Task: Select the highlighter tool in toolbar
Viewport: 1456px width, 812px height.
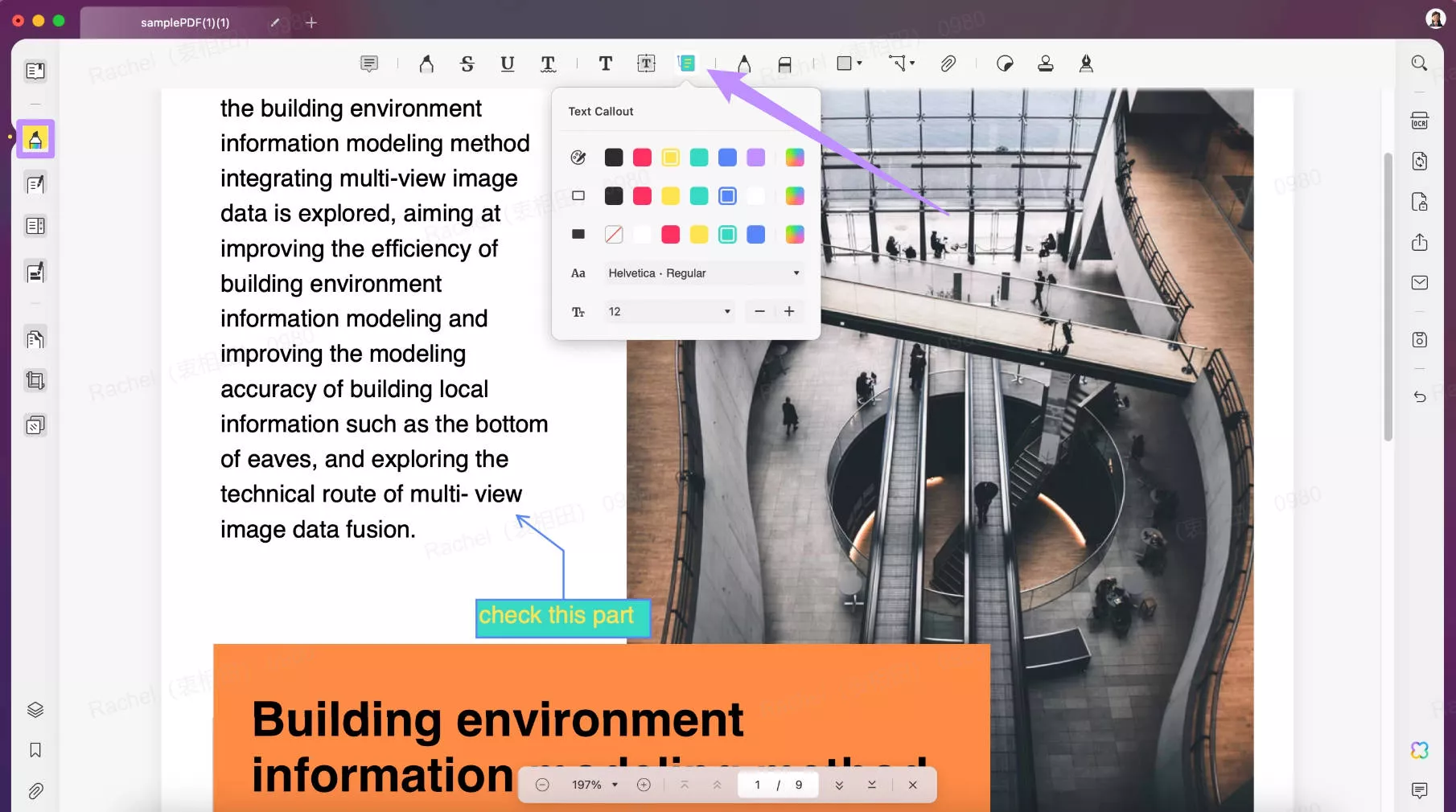Action: 426,64
